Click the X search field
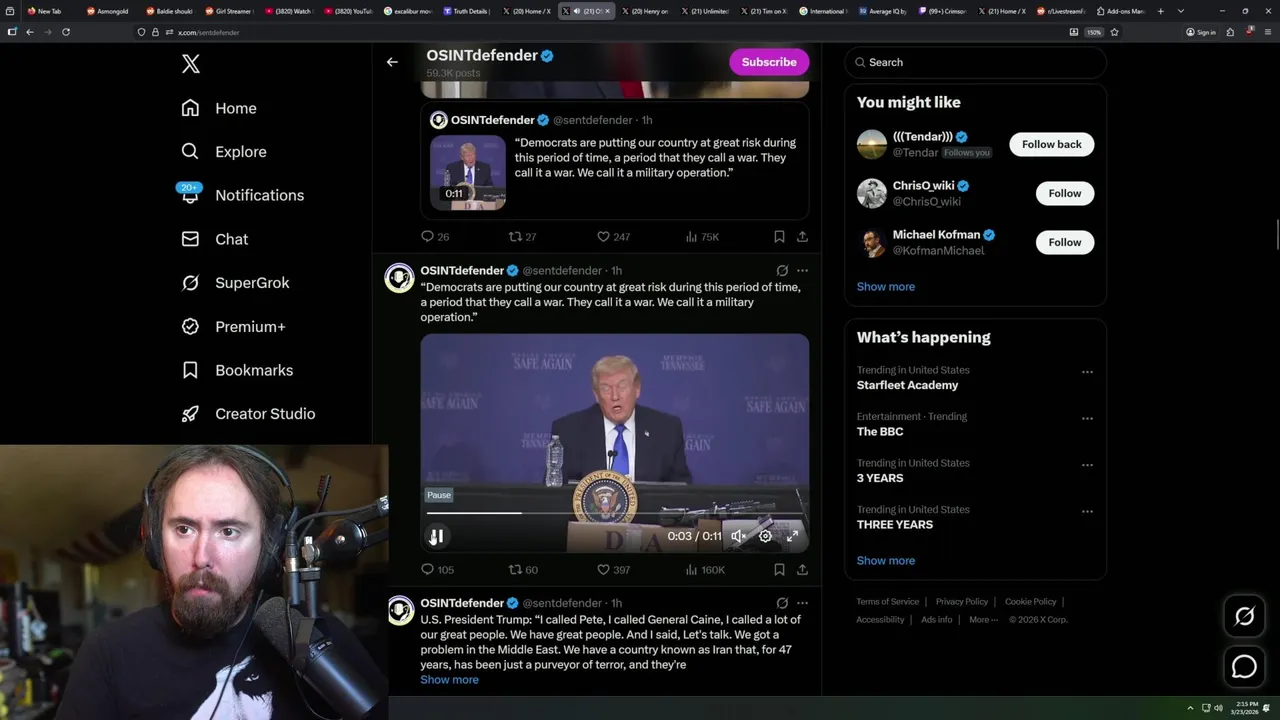 tap(975, 62)
